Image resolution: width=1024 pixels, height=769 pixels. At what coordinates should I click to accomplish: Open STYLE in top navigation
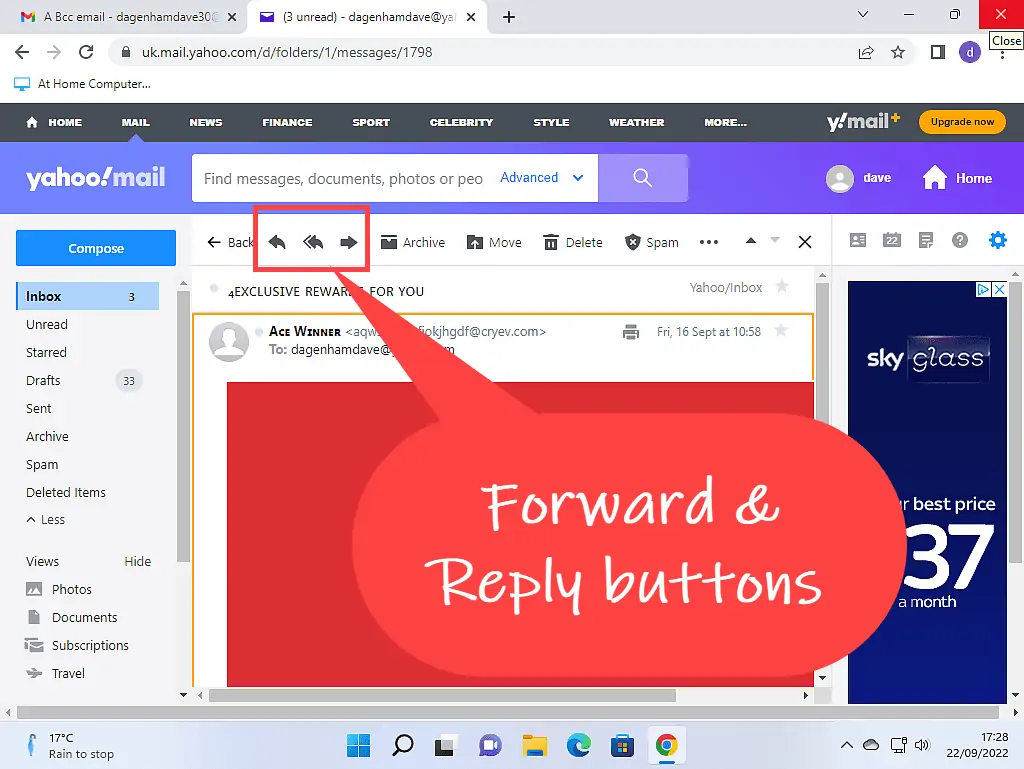click(551, 122)
